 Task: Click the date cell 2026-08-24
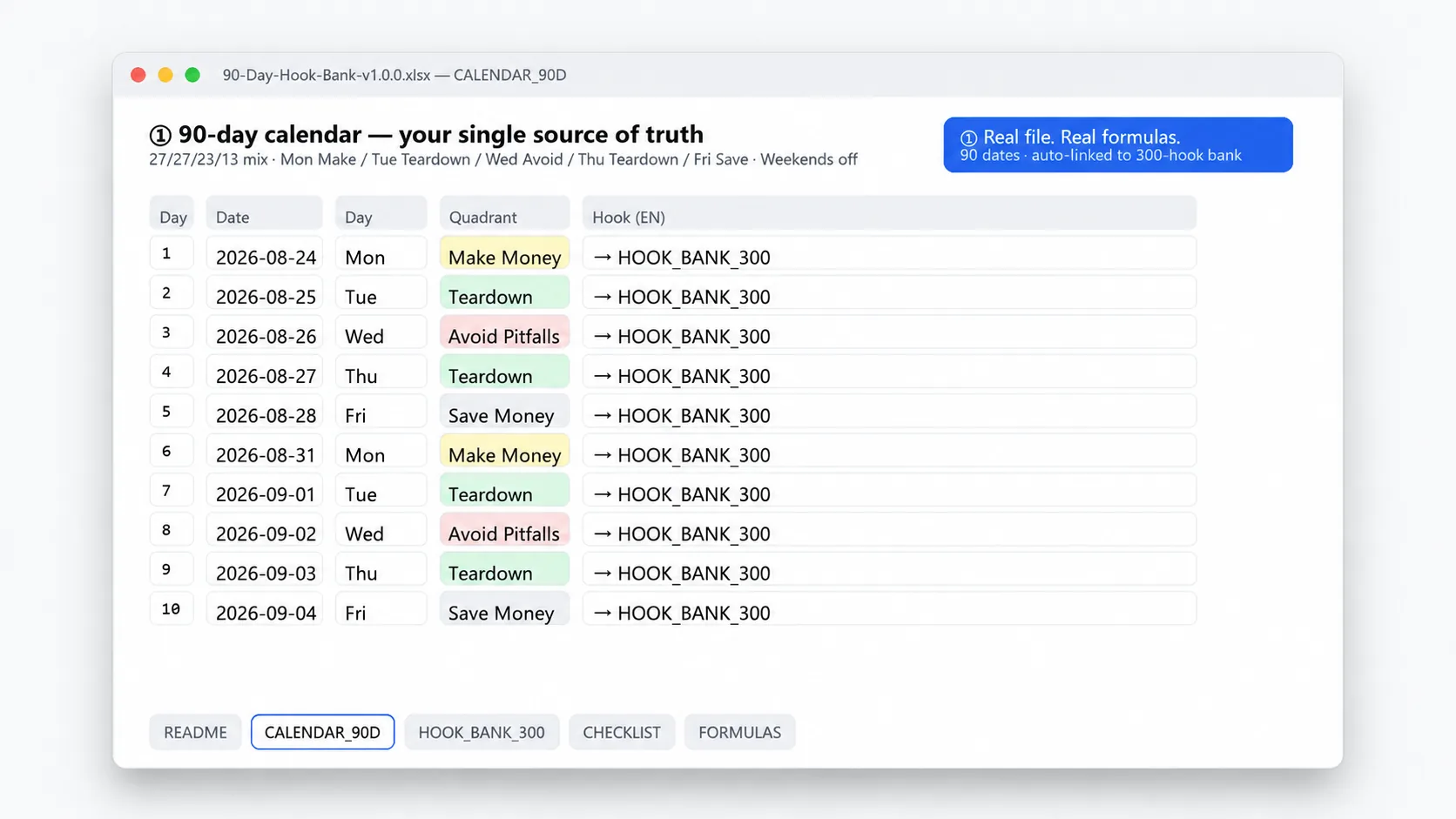[x=264, y=254]
